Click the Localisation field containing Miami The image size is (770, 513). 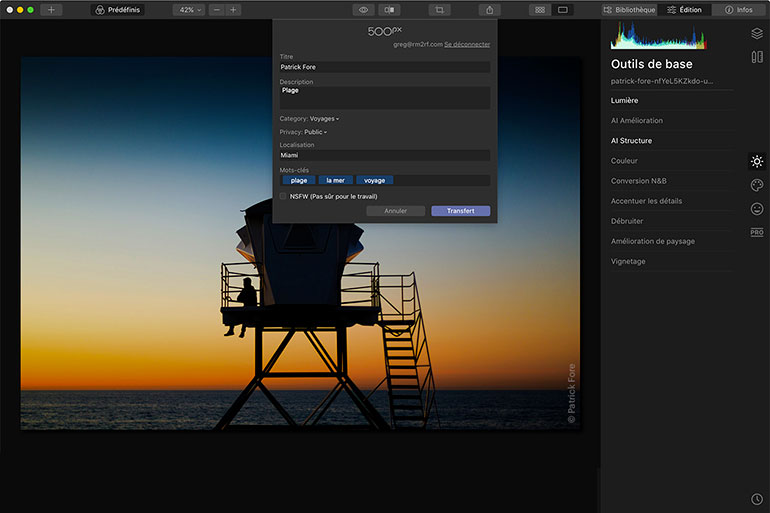coord(384,156)
